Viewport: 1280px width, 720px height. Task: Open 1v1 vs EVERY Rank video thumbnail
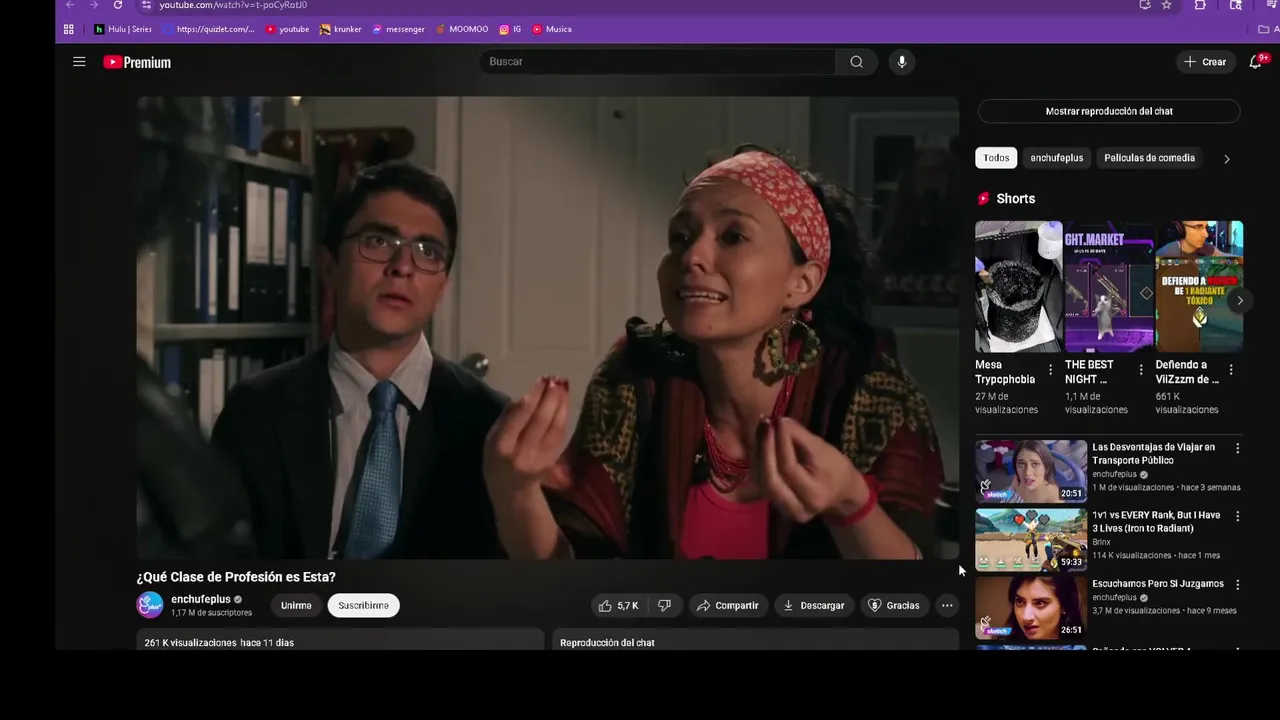point(1031,539)
